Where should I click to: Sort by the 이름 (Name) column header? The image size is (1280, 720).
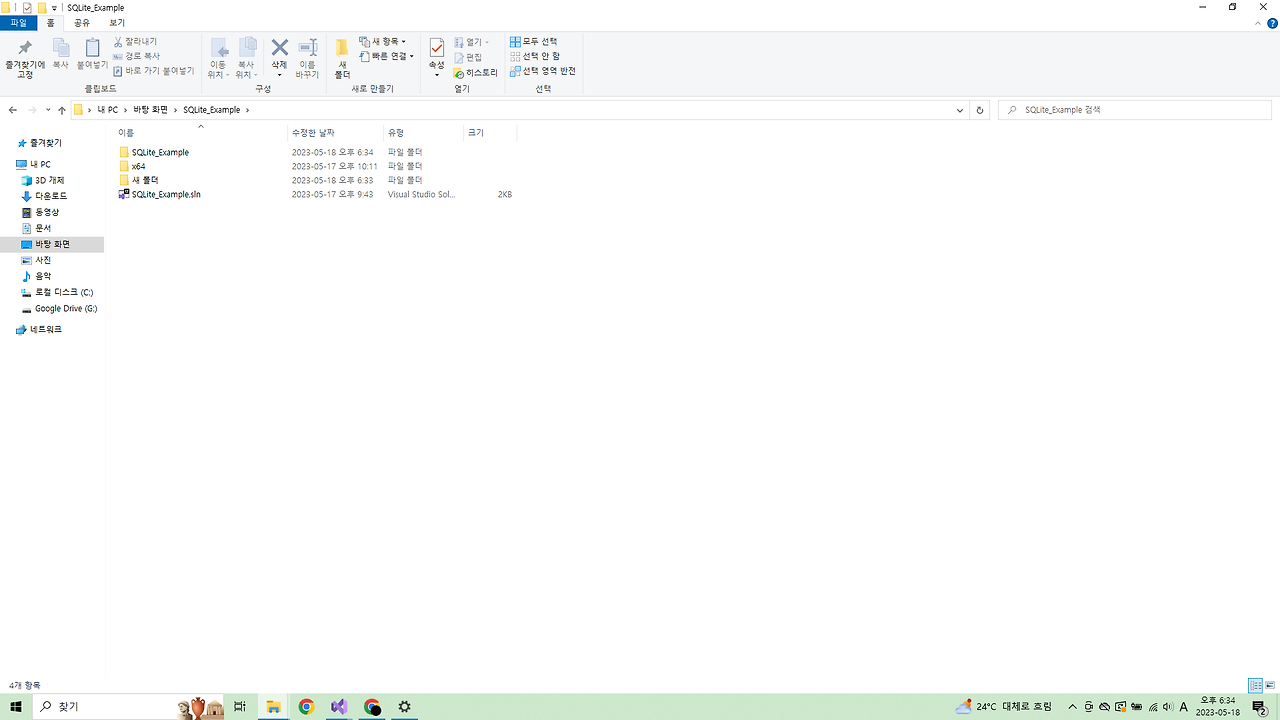(x=201, y=132)
